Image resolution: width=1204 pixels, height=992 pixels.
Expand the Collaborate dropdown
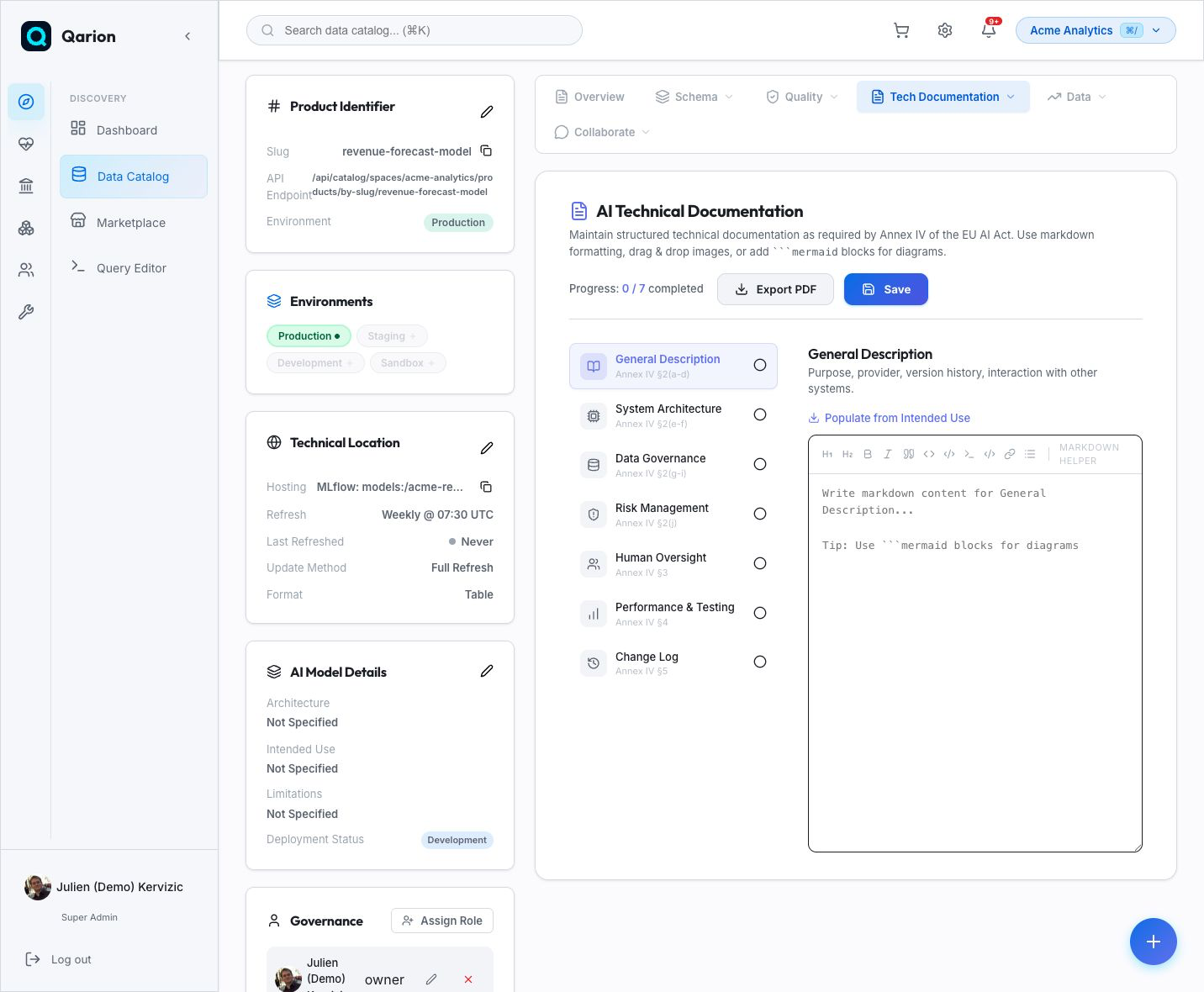click(x=646, y=132)
